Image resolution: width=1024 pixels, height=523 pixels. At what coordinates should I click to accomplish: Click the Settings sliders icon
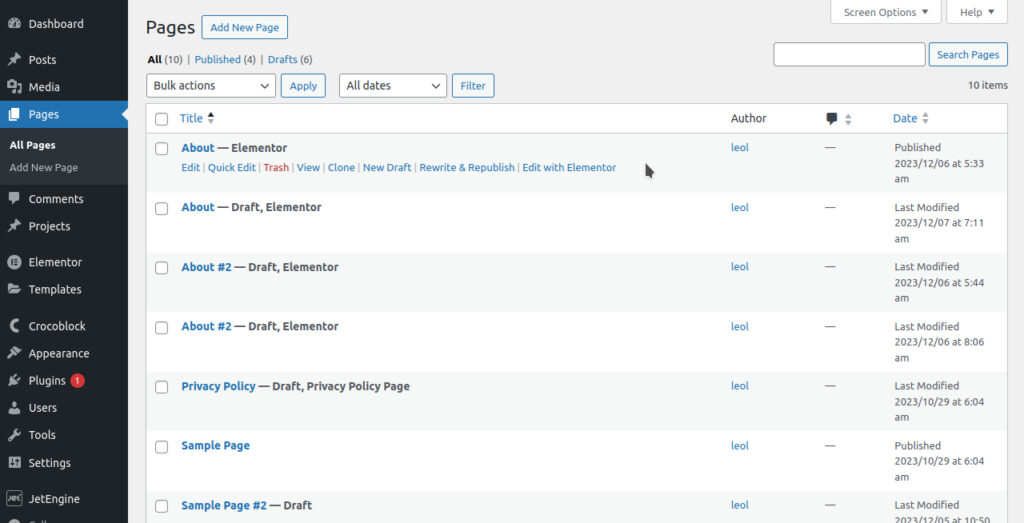14,462
